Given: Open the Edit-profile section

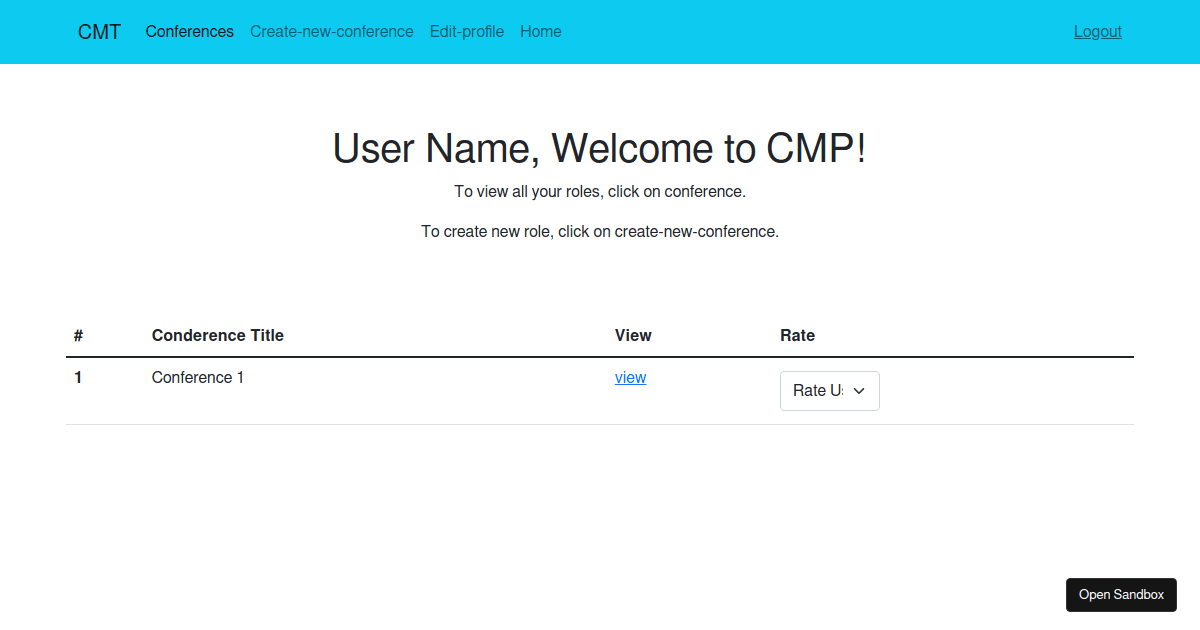Looking at the screenshot, I should click(466, 31).
